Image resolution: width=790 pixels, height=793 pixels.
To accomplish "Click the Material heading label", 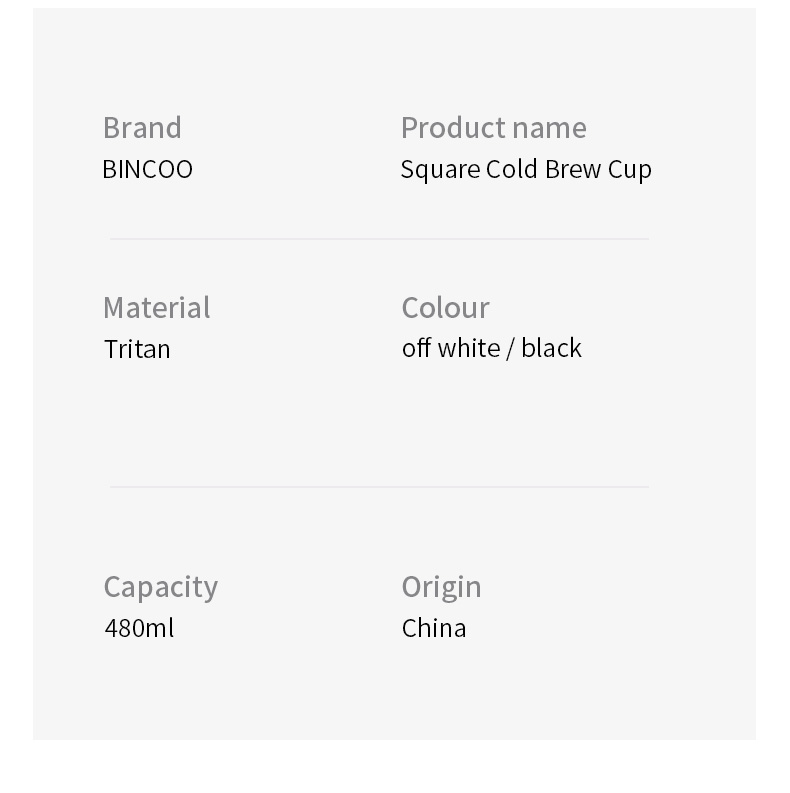I will tap(156, 307).
